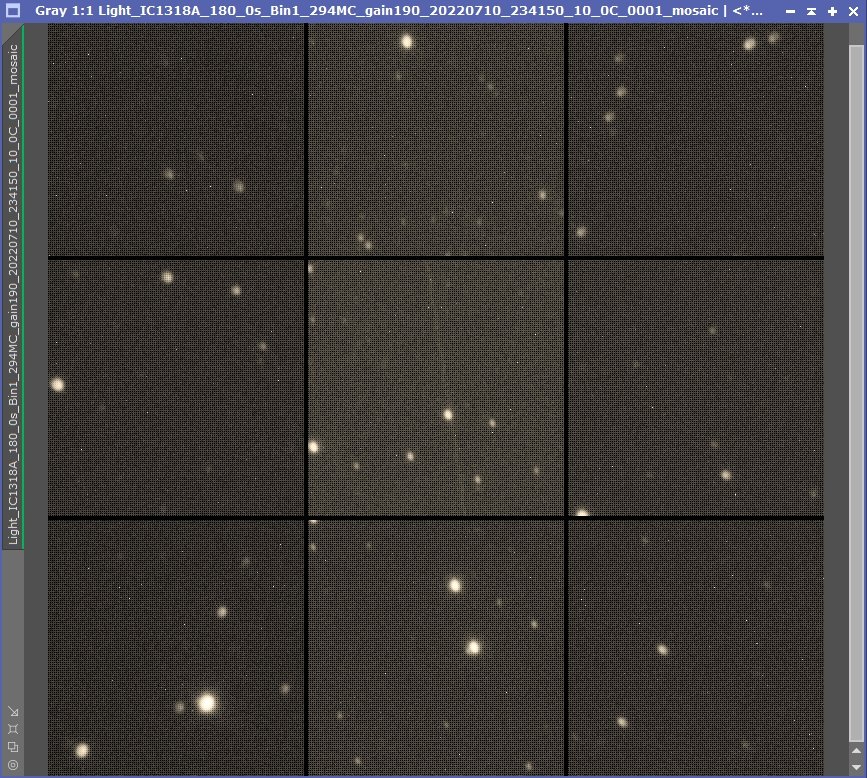This screenshot has width=867, height=778.
Task: Click the zoom-to-fit icon with four corner lines
Action: point(13,729)
